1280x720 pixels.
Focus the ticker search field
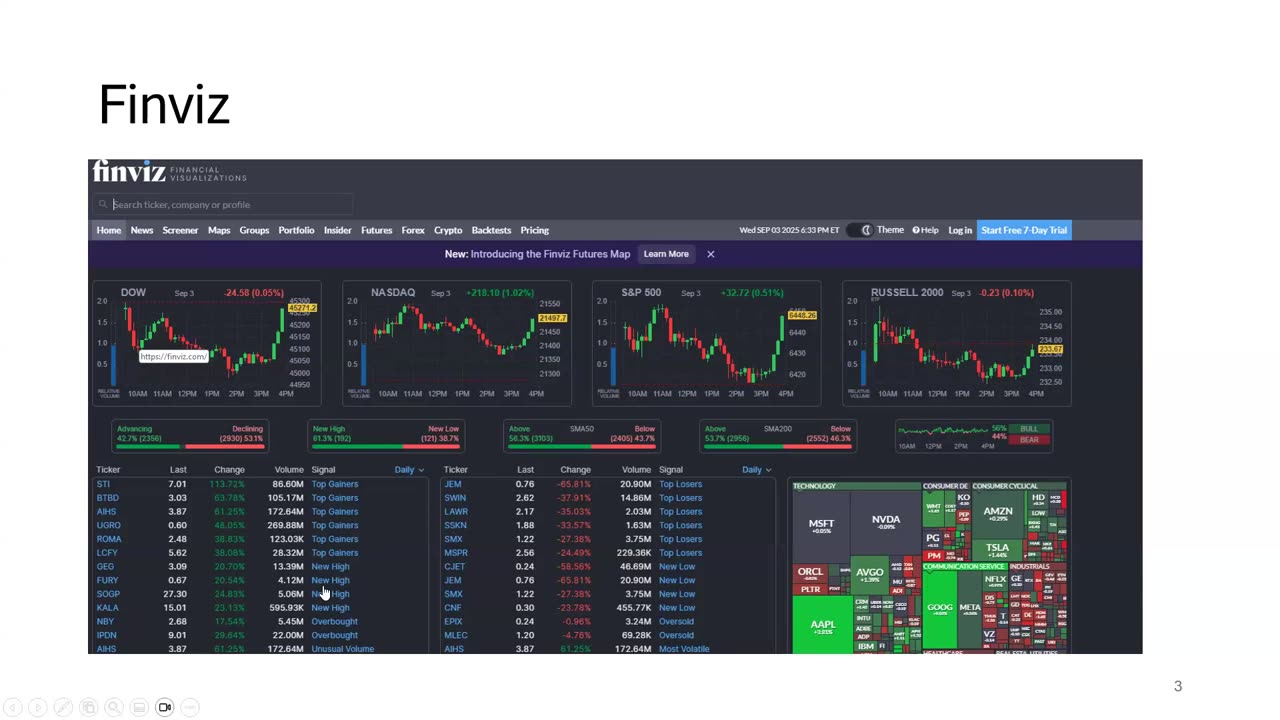[x=224, y=204]
